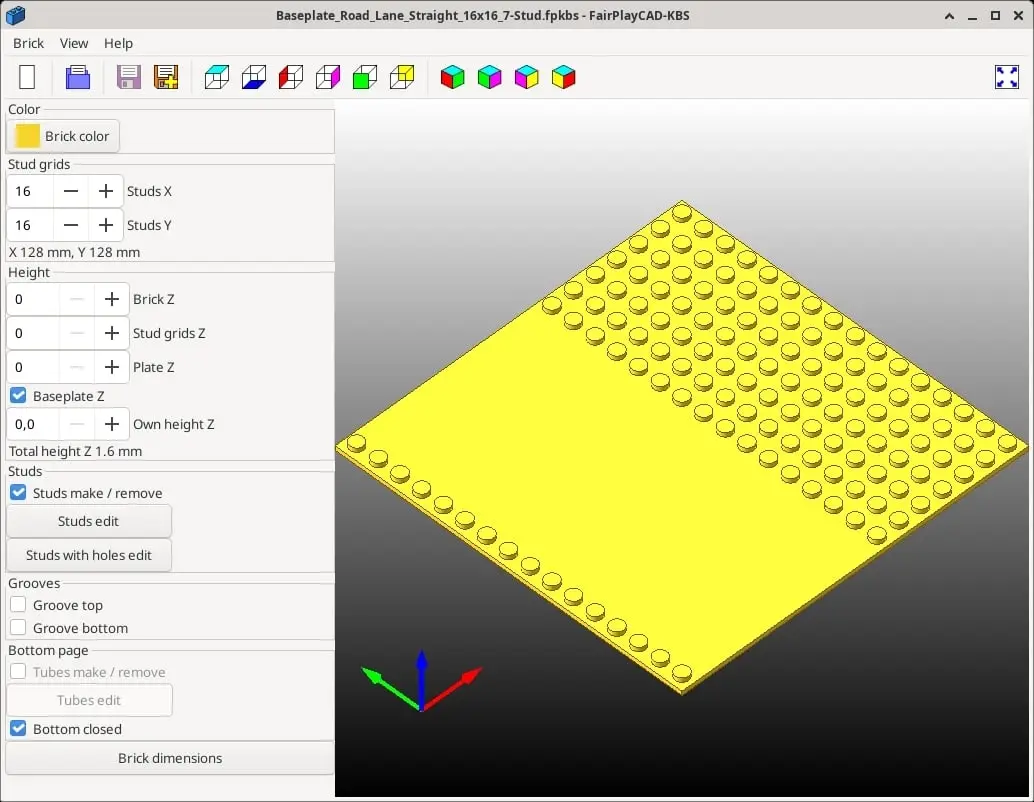Select the magenta-faced wireframe cube view
Screen dimensions: 1034x802
pyautogui.click(x=328, y=77)
